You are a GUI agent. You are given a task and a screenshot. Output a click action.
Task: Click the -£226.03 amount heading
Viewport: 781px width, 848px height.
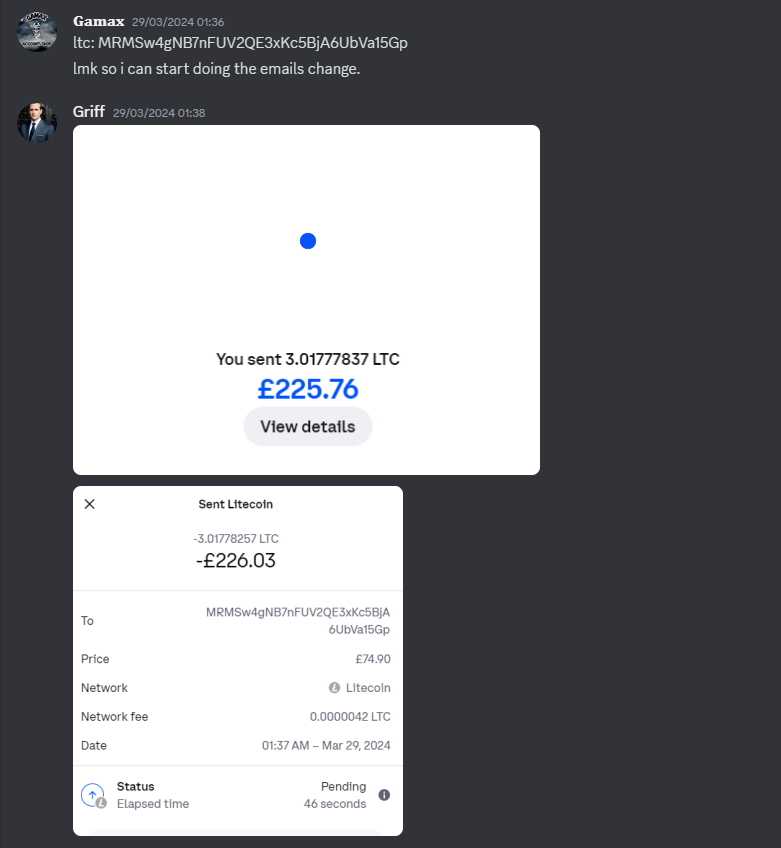236,560
